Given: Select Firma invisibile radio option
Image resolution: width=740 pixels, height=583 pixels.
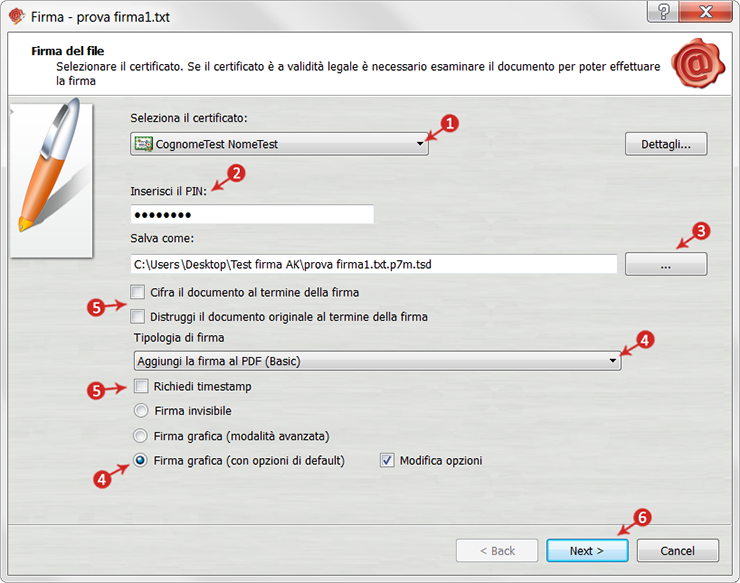Looking at the screenshot, I should point(141,410).
